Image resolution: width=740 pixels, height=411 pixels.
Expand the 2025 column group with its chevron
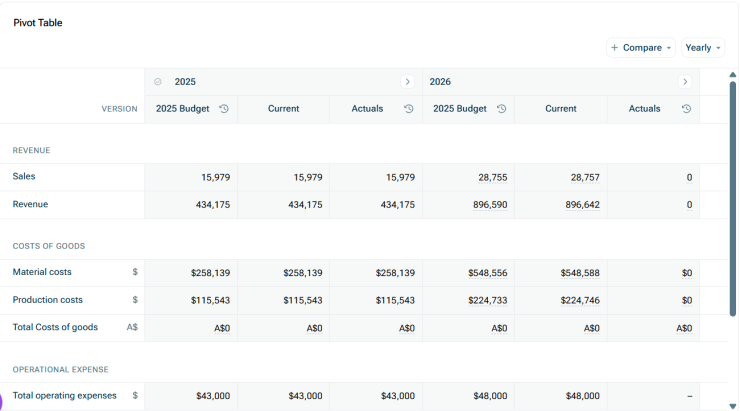[x=407, y=82]
